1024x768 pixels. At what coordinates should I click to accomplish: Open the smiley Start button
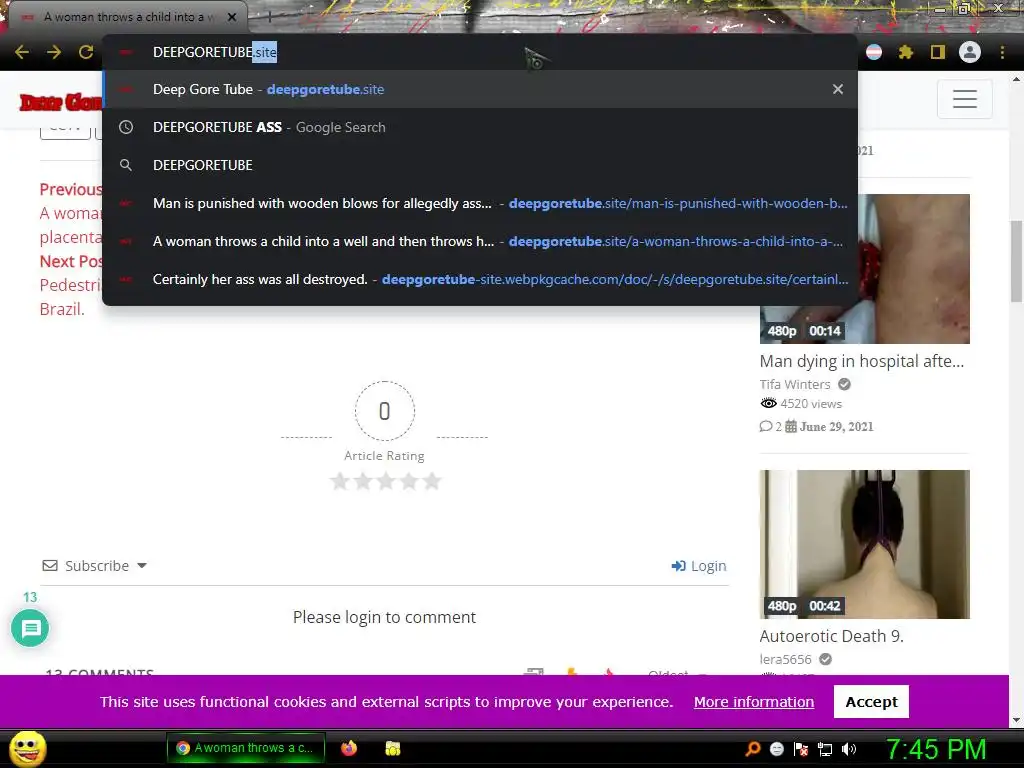tap(27, 748)
